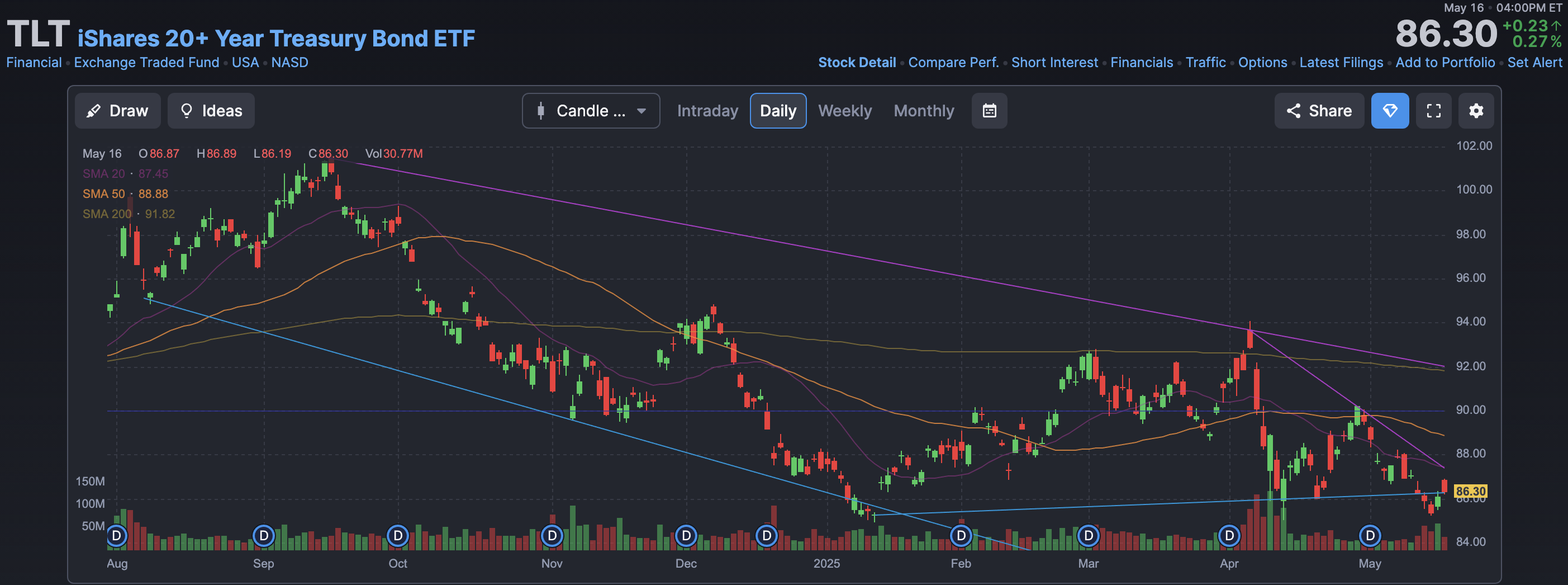This screenshot has height=585, width=1568.
Task: Click the lightbulb icon in Ideas
Action: pyautogui.click(x=187, y=111)
